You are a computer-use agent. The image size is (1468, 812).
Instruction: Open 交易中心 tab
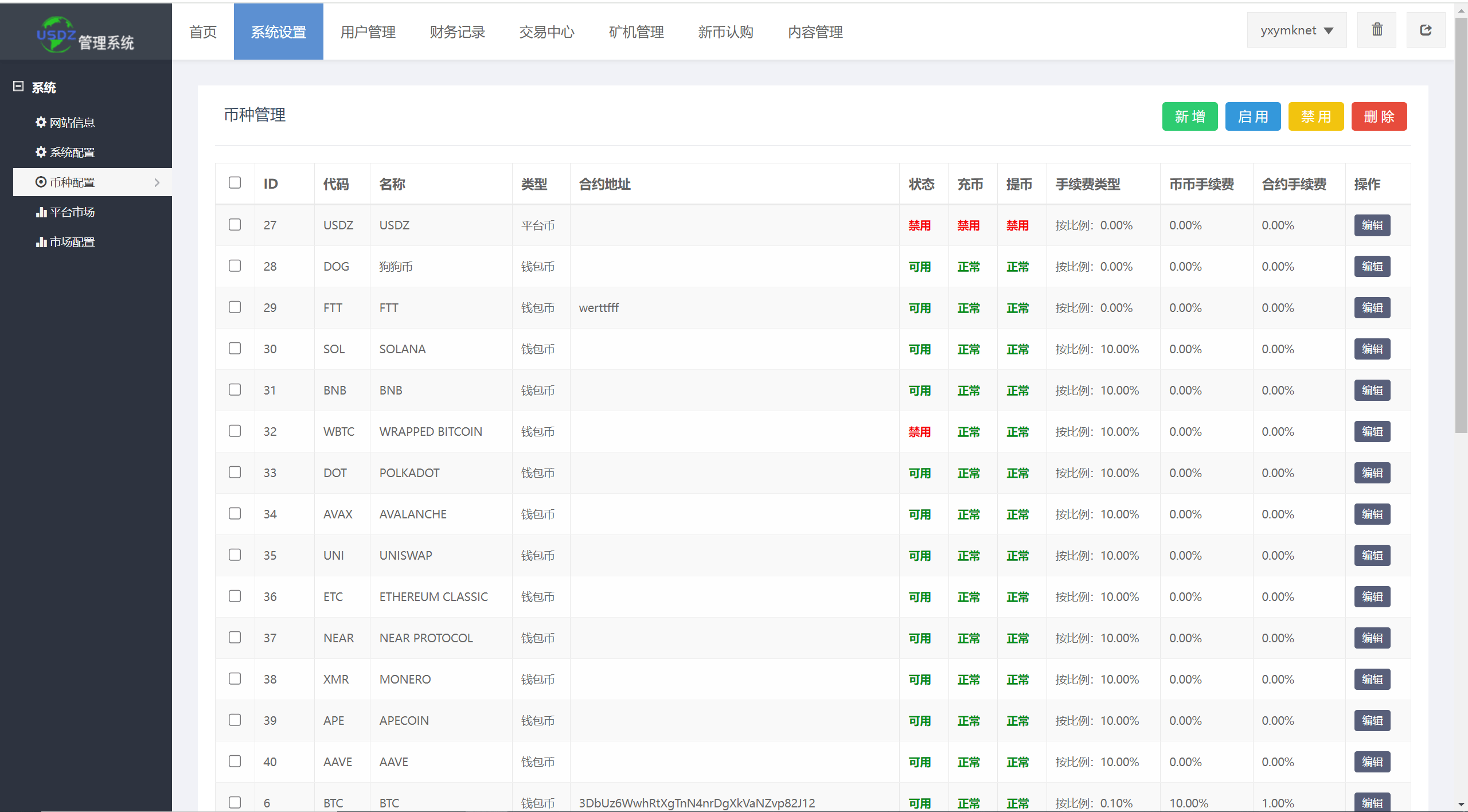click(547, 32)
